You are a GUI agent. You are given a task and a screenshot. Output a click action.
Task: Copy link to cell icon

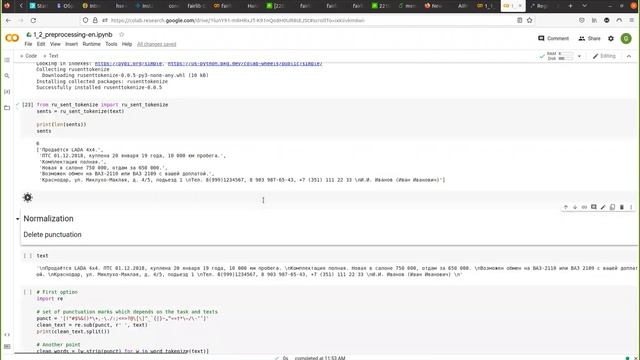point(584,207)
